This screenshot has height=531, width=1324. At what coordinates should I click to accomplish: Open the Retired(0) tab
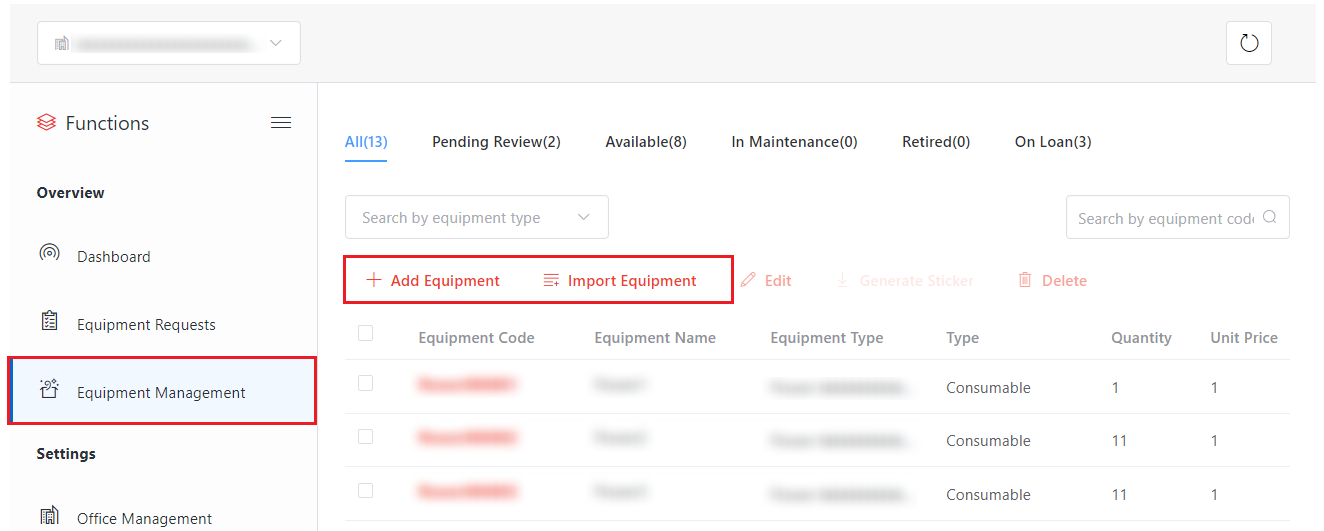click(x=936, y=142)
